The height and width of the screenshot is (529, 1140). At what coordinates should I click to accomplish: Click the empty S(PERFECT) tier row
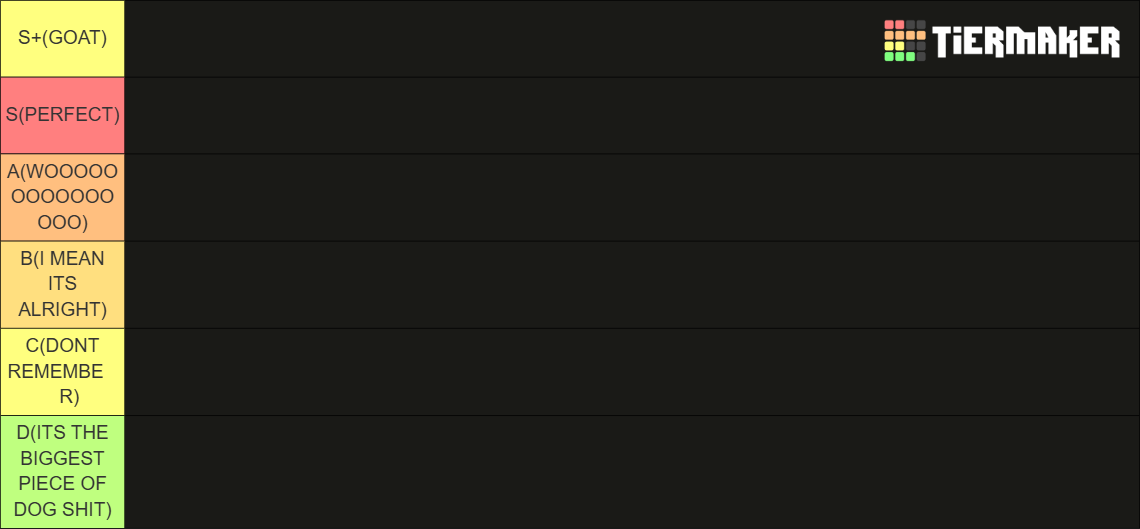pyautogui.click(x=632, y=116)
